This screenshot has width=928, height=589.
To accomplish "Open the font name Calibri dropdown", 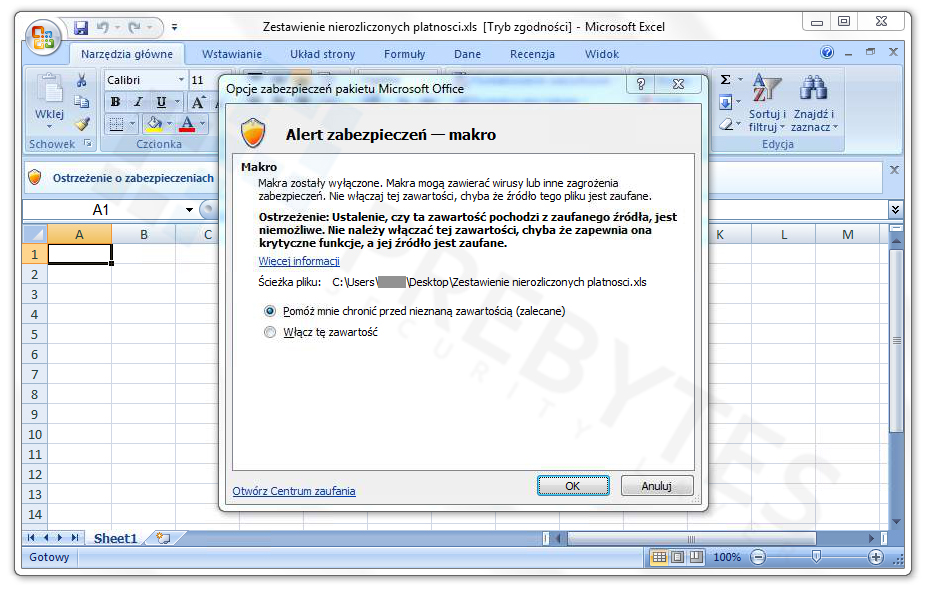I will [181, 80].
